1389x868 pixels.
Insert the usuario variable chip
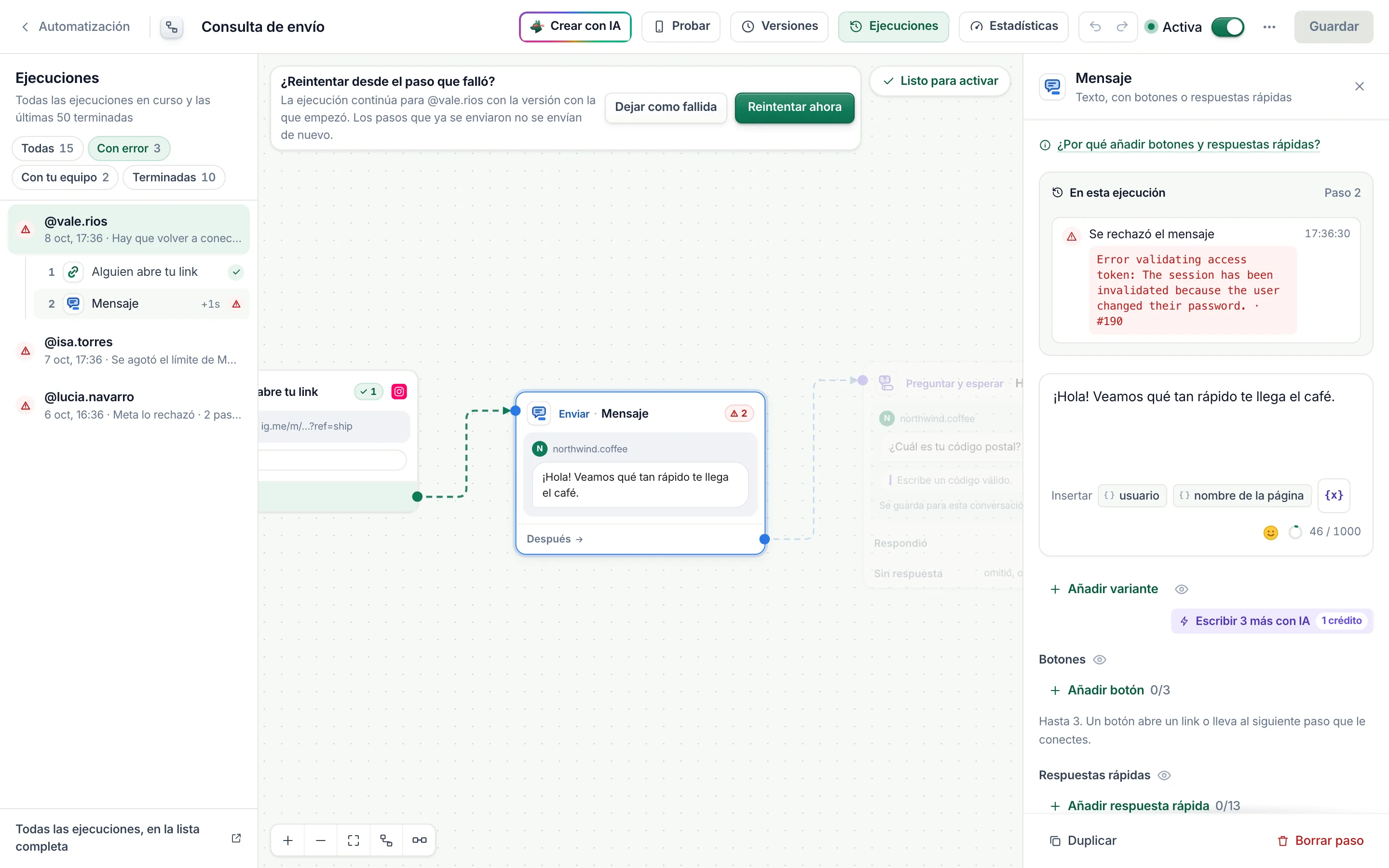1132,495
